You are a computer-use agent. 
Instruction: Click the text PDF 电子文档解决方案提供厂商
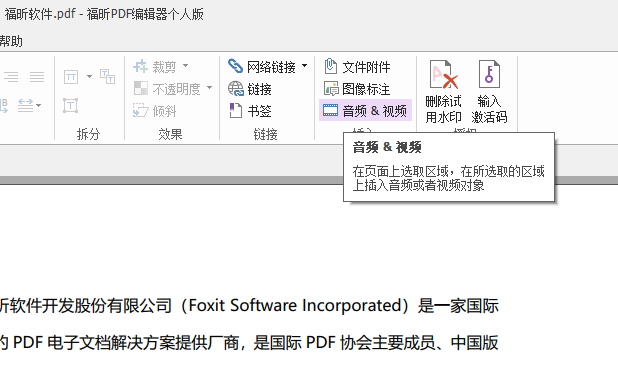(x=126, y=343)
